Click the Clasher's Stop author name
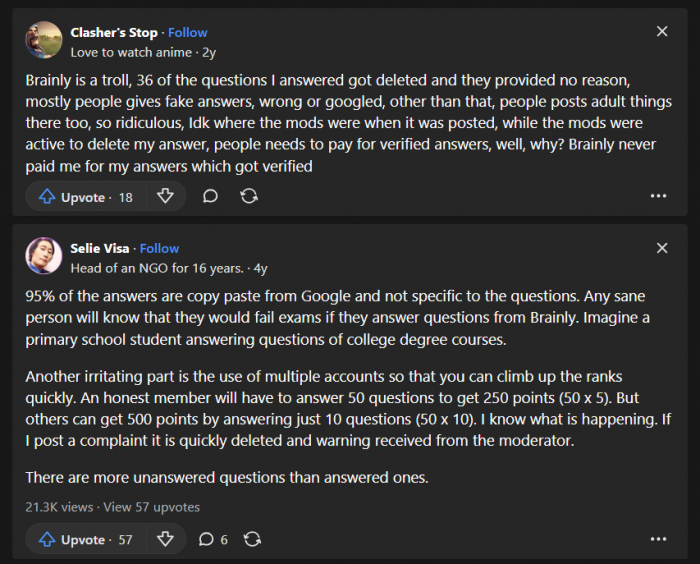Screen dimensions: 700x564 pyautogui.click(x=114, y=33)
